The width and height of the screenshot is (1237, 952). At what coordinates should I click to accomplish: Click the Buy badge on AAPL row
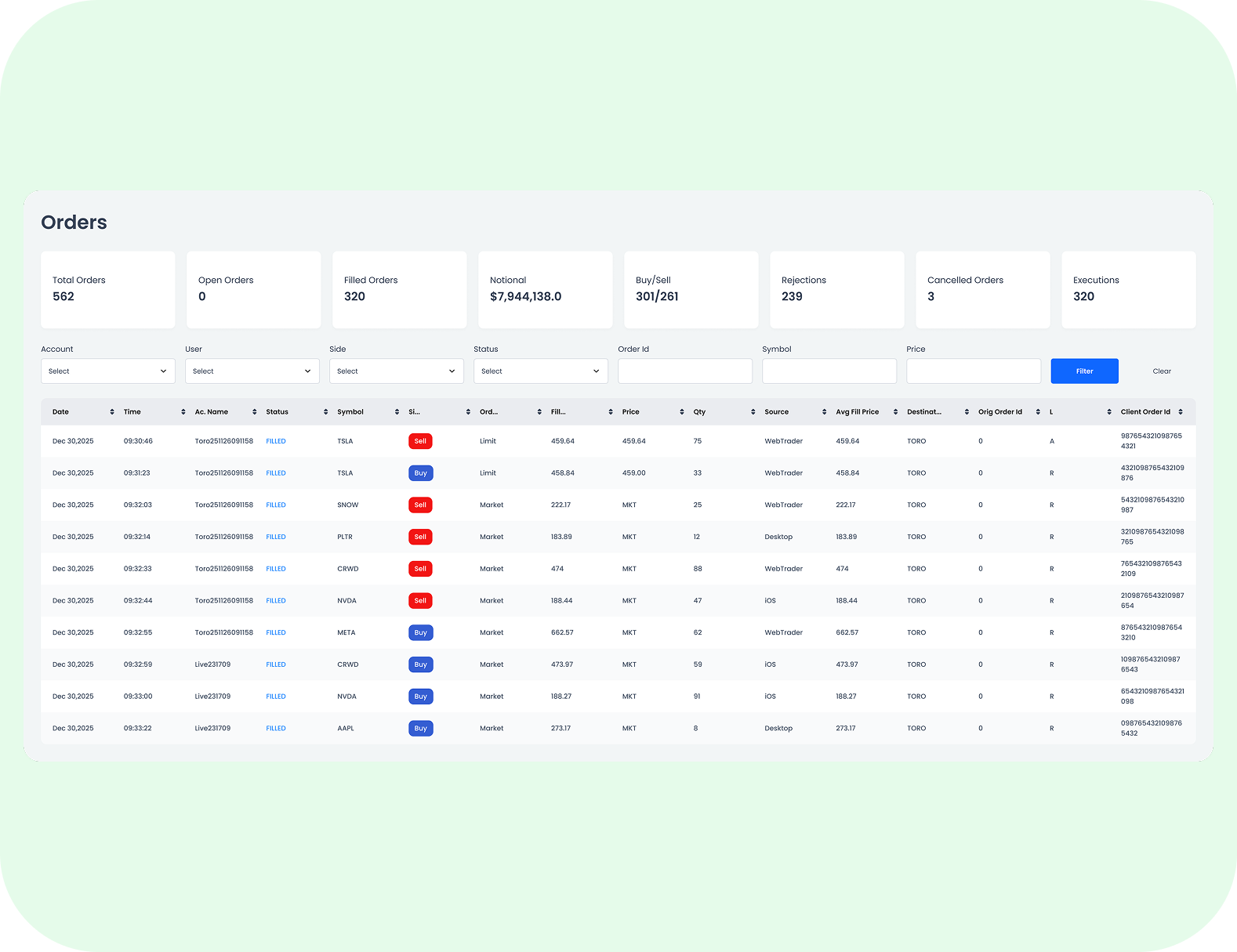[420, 729]
